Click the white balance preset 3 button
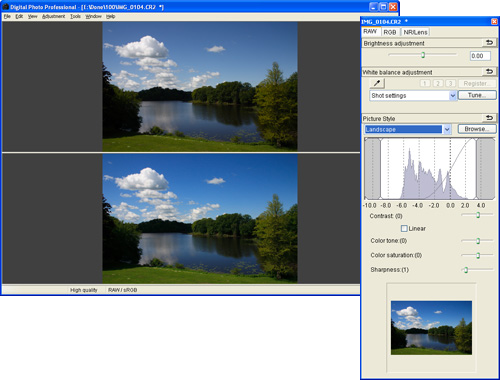The height and width of the screenshot is (380, 500). point(451,83)
